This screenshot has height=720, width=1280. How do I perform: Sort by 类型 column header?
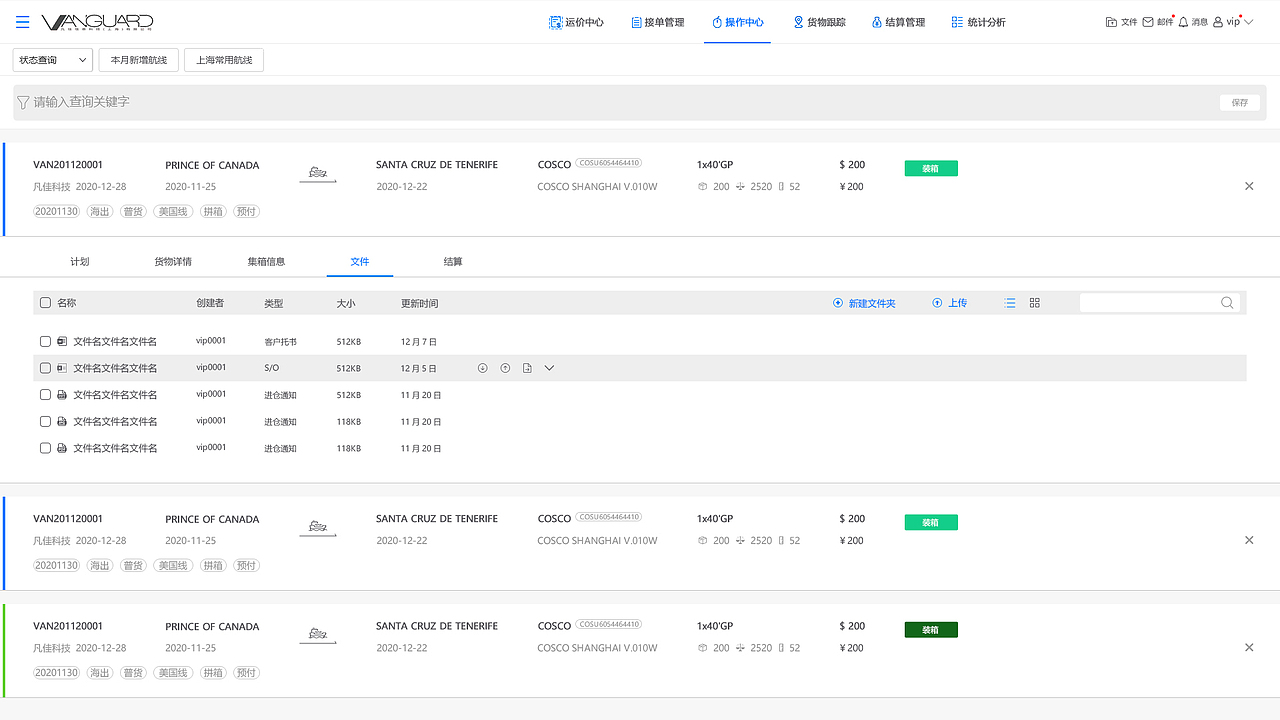[274, 303]
